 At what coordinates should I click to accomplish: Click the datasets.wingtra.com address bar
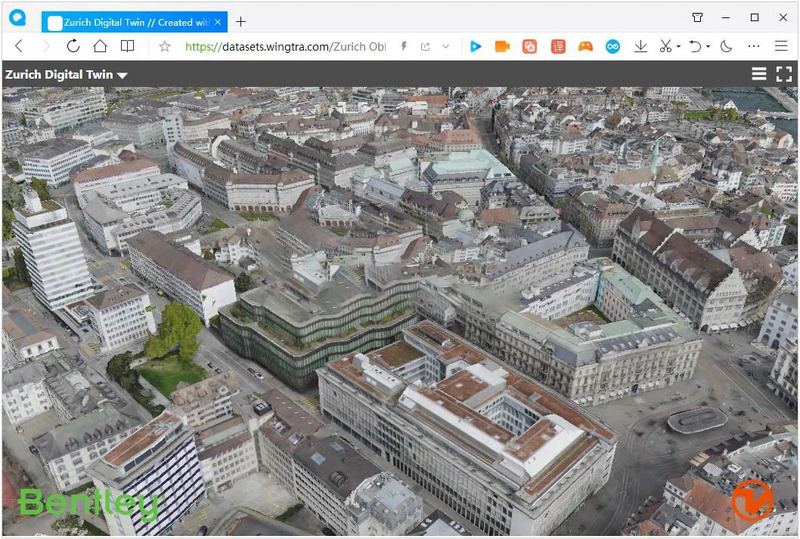tap(285, 47)
